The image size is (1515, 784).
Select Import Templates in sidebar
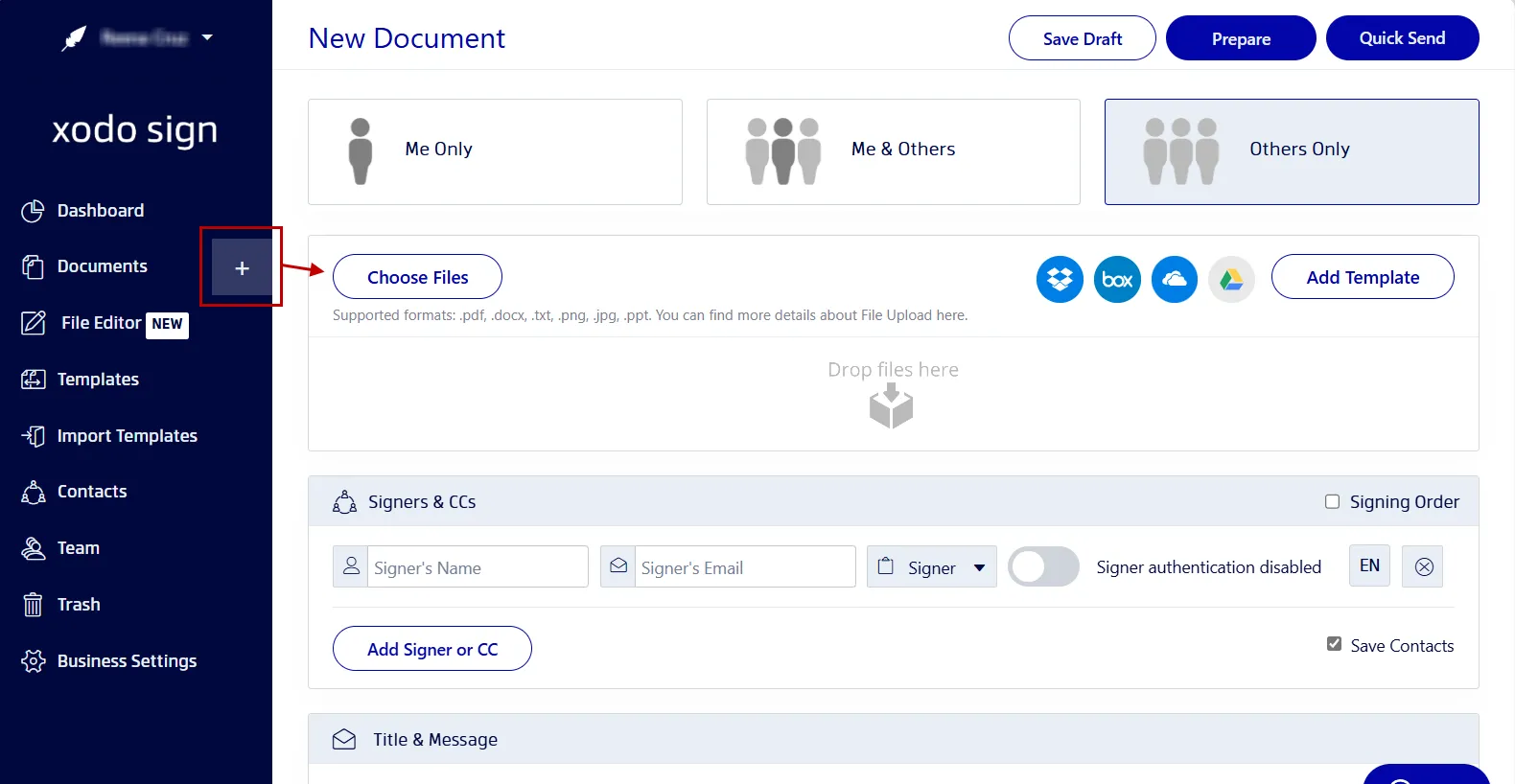[127, 436]
